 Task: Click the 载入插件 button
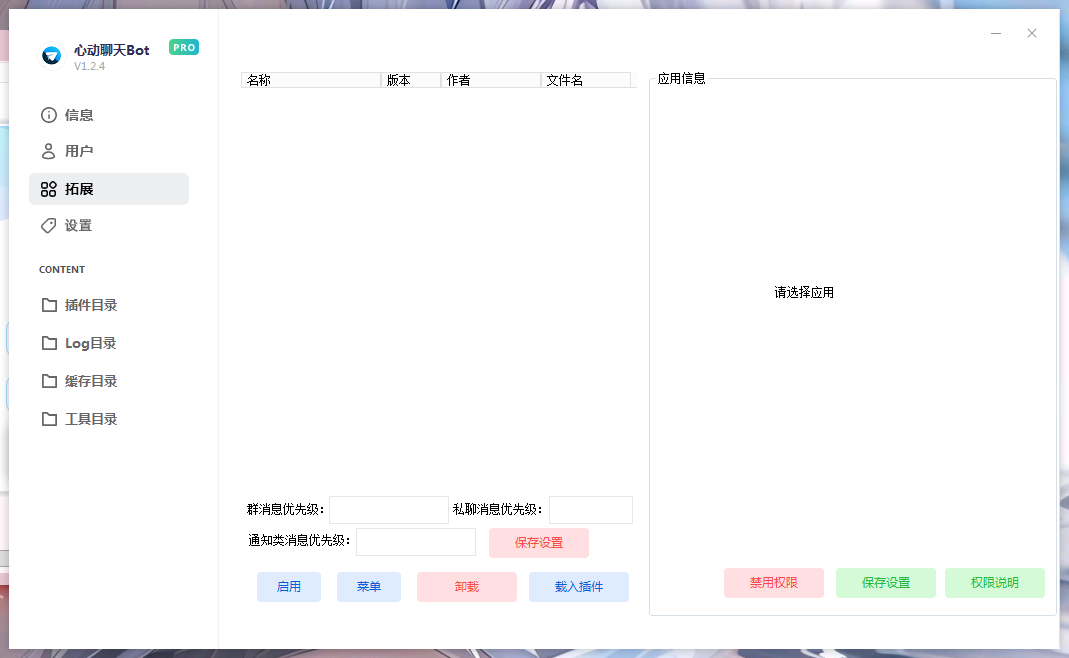[x=579, y=587]
